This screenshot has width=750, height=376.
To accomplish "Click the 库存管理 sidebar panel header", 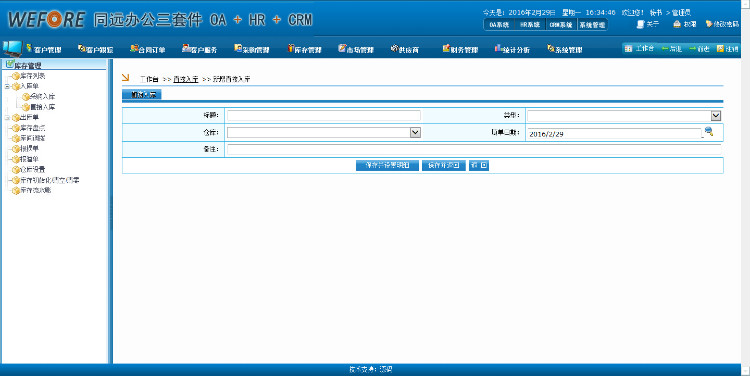I will pyautogui.click(x=54, y=65).
